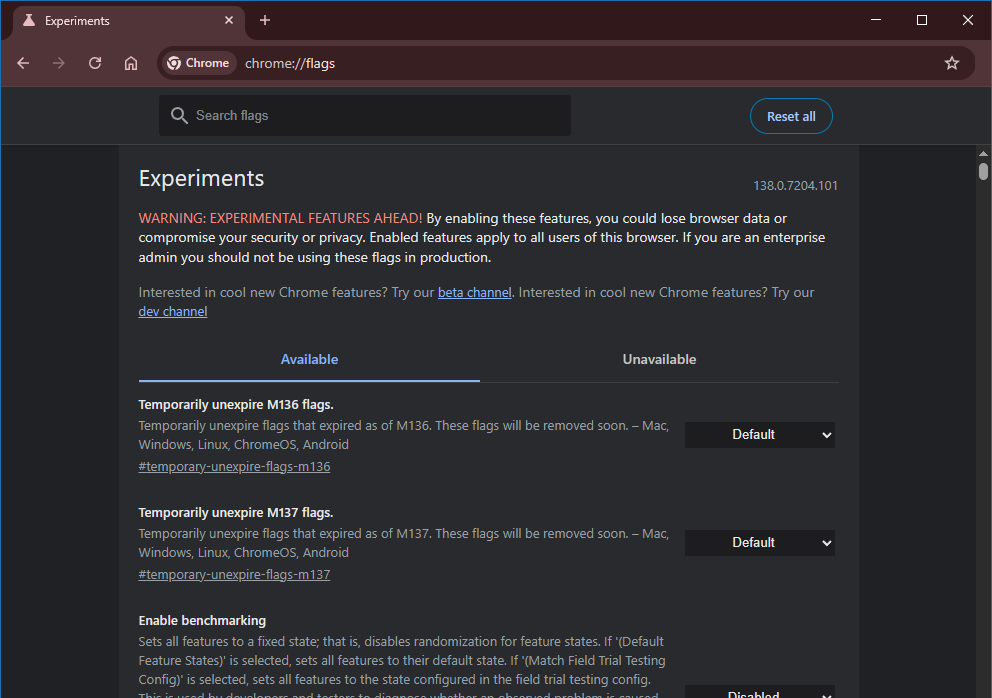Click the forward navigation arrow
This screenshot has width=992, height=698.
(x=59, y=63)
